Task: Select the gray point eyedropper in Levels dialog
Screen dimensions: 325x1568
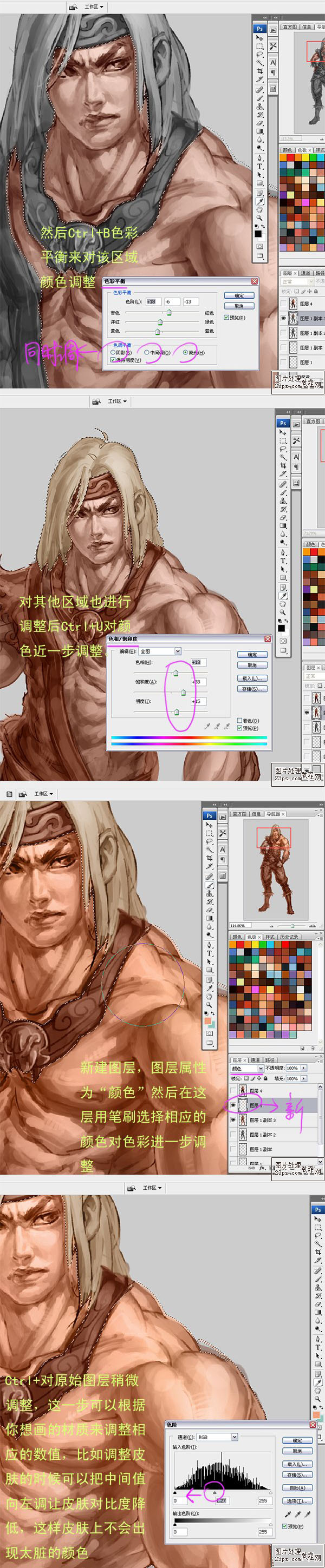Action: tap(297, 1513)
